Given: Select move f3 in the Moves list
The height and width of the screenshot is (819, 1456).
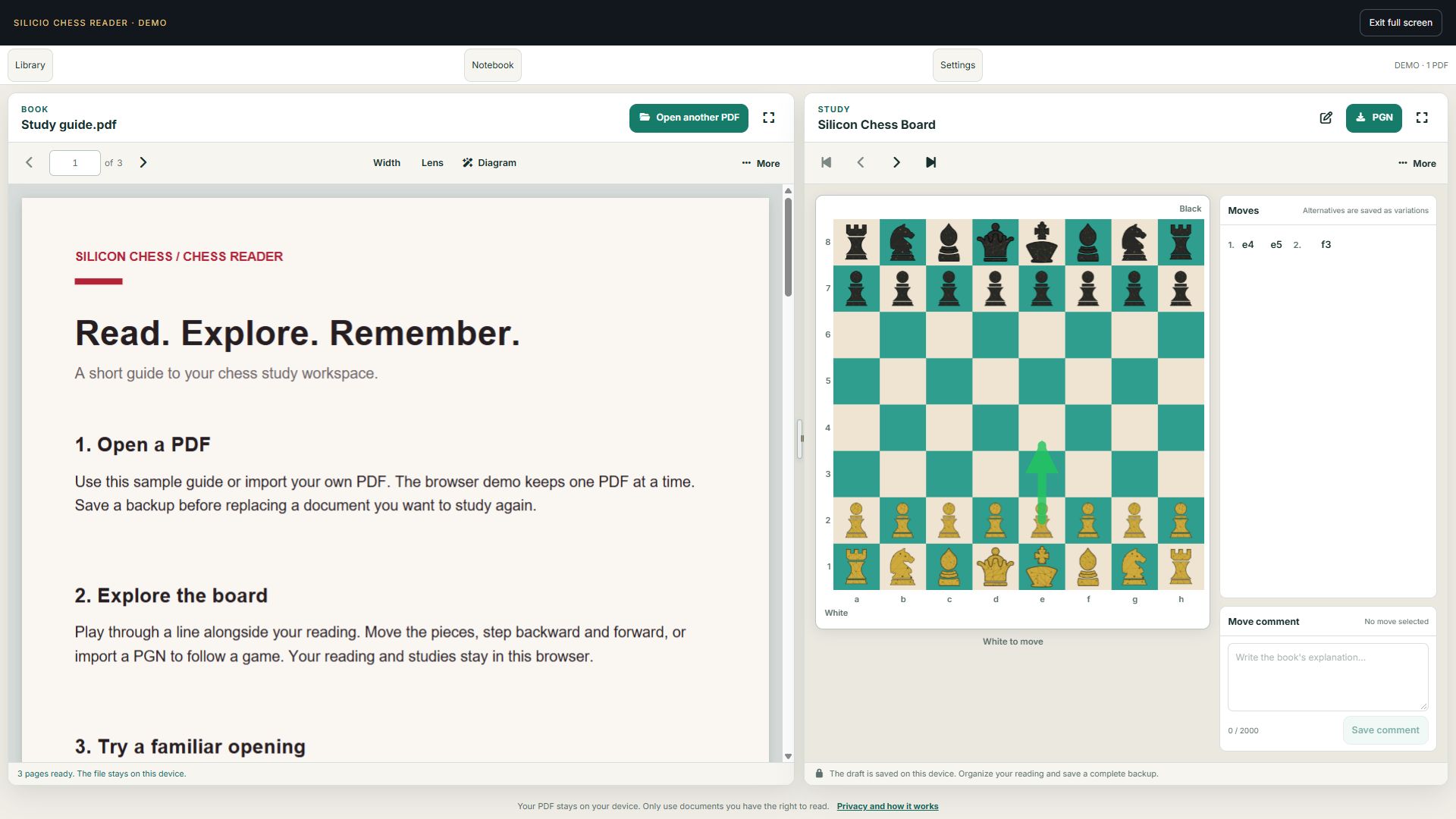Looking at the screenshot, I should point(1326,245).
